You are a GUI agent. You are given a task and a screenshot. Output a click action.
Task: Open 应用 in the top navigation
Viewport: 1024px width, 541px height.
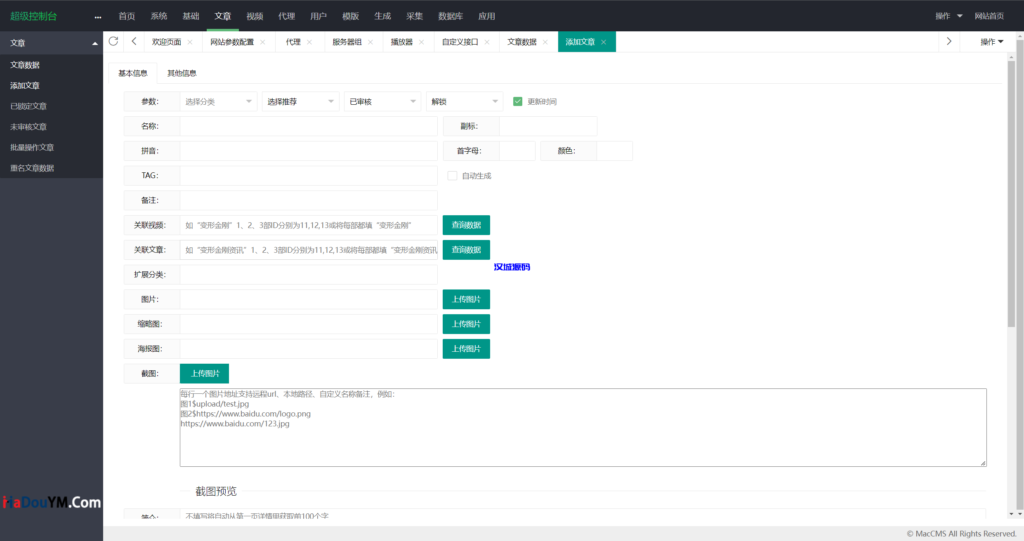click(x=487, y=16)
